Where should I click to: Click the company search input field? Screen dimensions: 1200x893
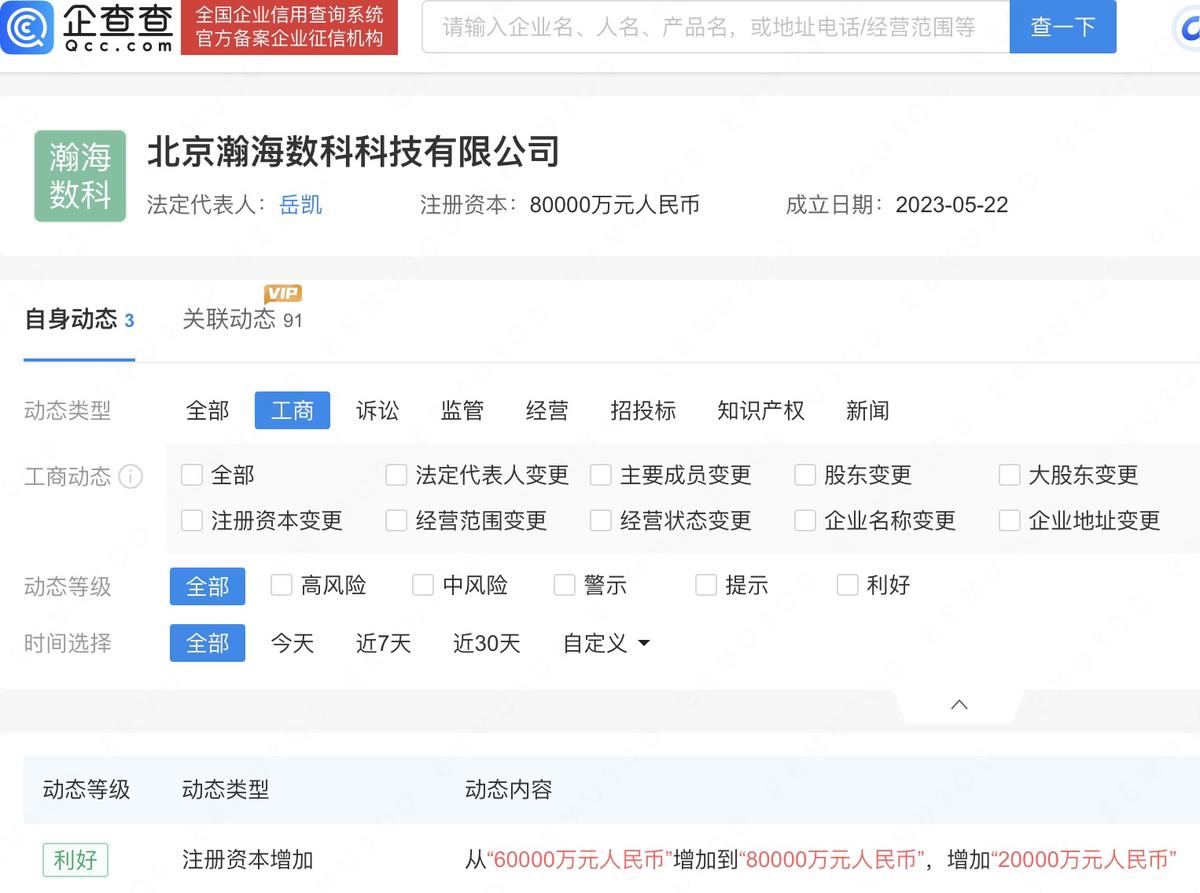pyautogui.click(x=715, y=27)
